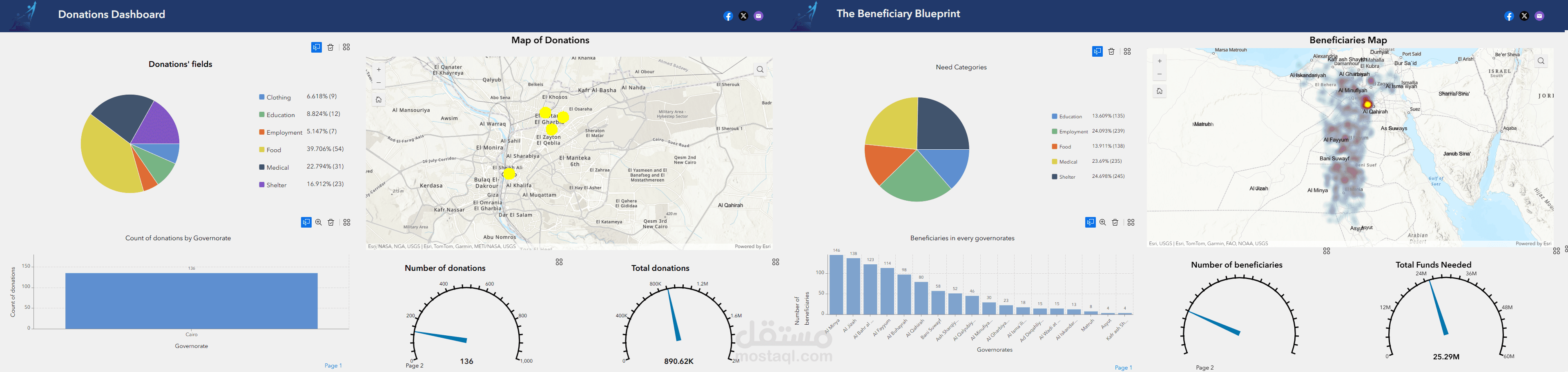Click trash icon above Need Categories pie

[1111, 52]
